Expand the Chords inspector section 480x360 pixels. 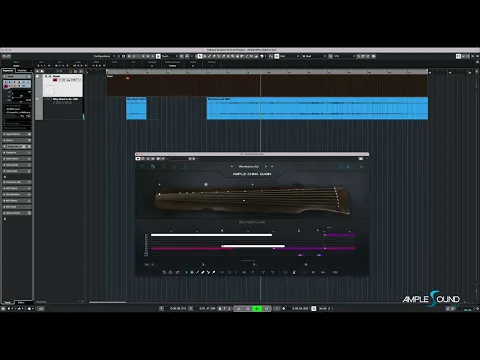(17, 140)
